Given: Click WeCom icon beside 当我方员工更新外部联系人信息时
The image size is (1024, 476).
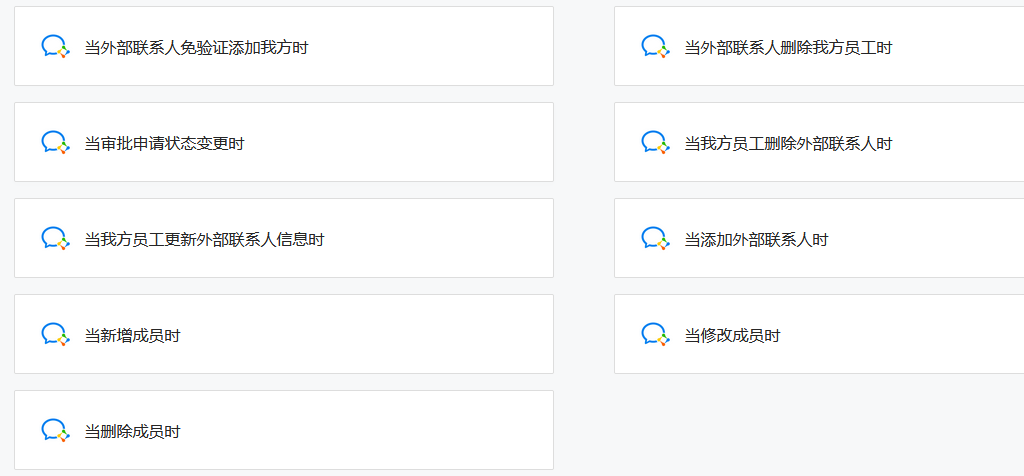Looking at the screenshot, I should [56, 239].
